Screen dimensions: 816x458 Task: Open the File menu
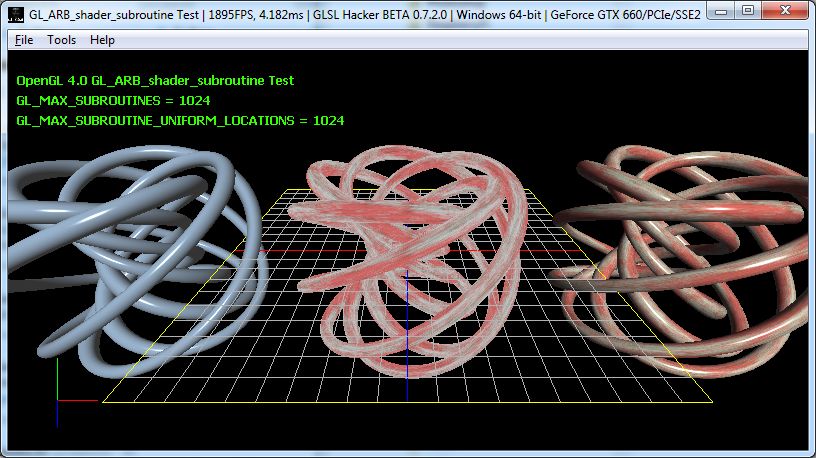(x=24, y=40)
